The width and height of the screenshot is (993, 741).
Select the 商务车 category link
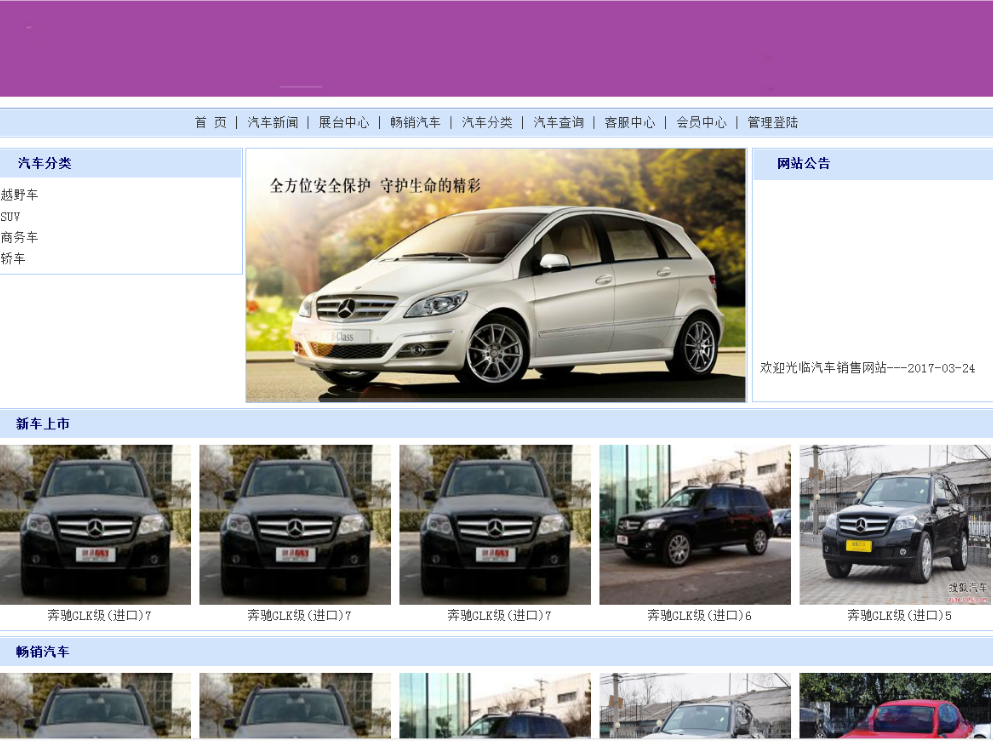[20, 238]
